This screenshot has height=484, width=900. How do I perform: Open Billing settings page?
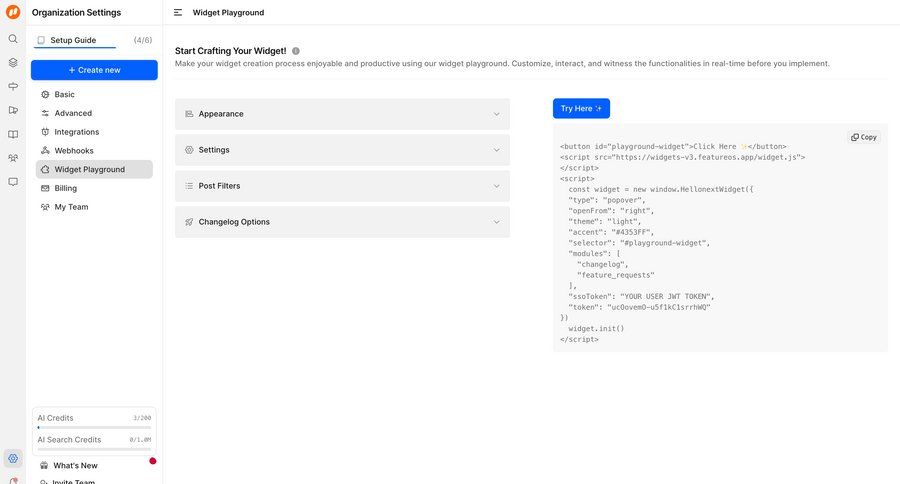(94, 188)
